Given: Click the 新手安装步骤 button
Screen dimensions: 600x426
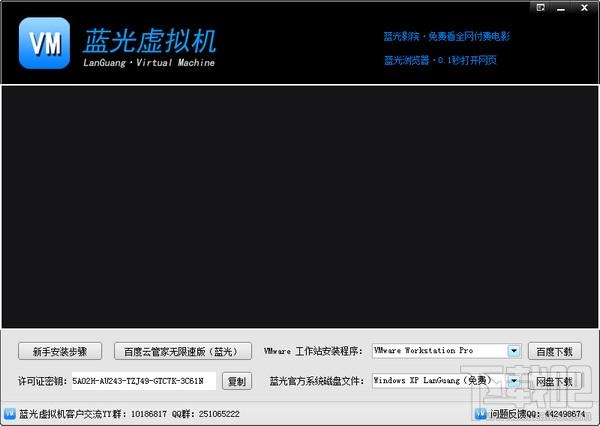Looking at the screenshot, I should click(x=60, y=351).
